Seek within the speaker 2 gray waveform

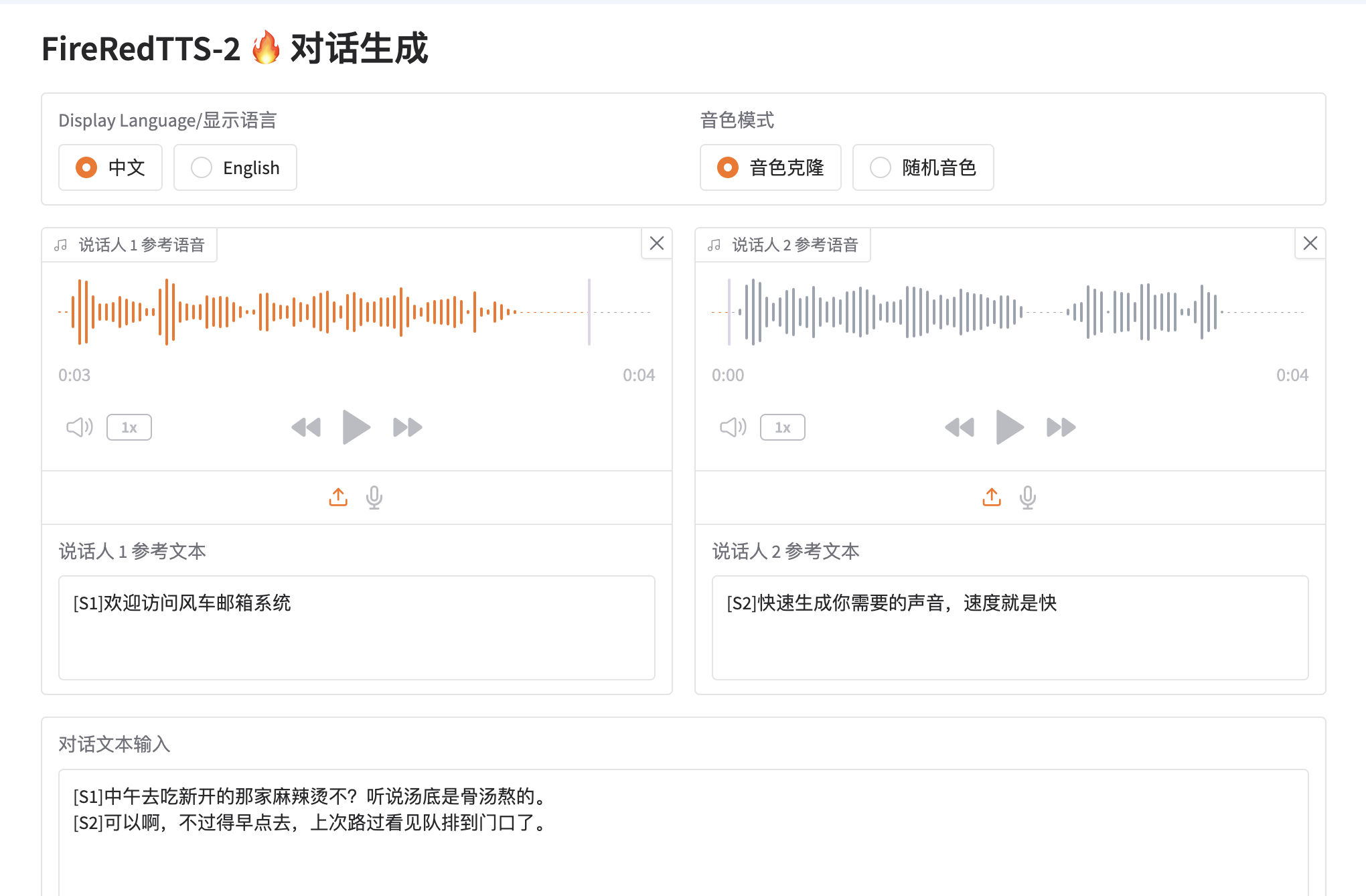[1008, 312]
